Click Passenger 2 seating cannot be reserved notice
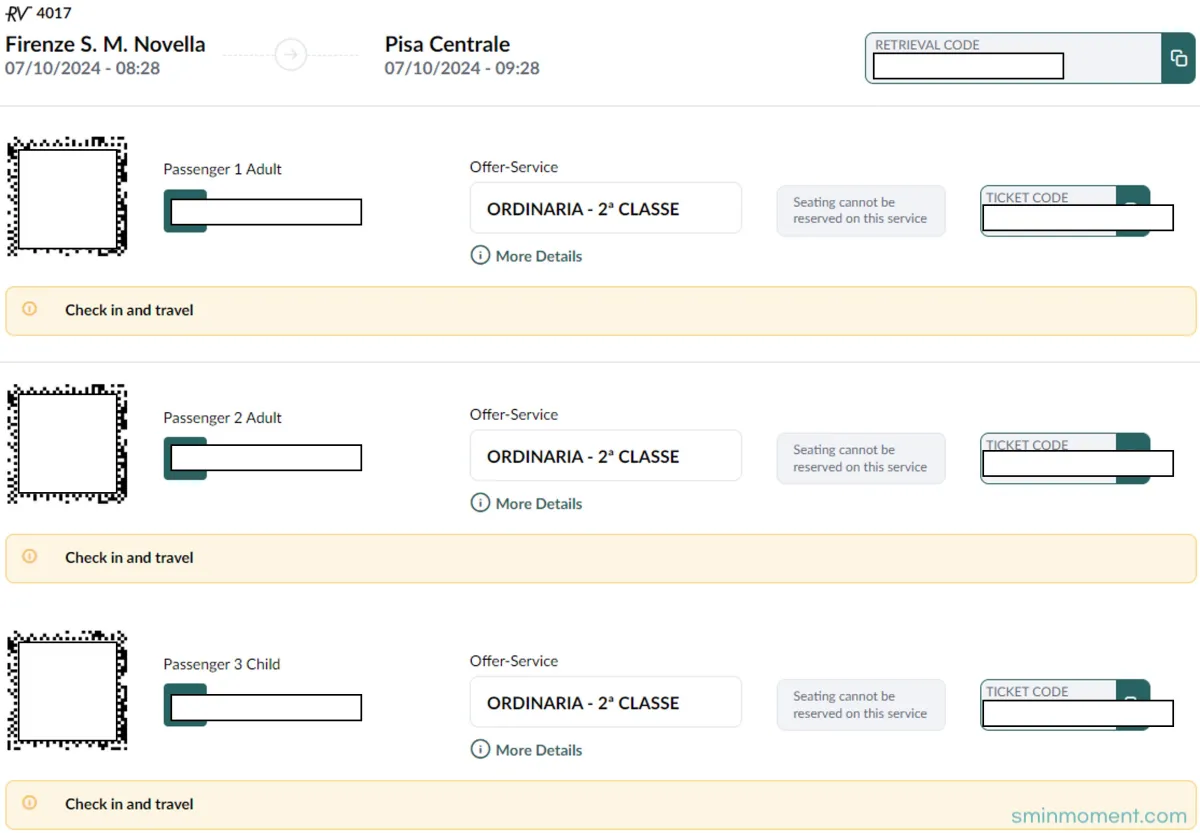Viewport: 1200px width, 833px height. 861,458
